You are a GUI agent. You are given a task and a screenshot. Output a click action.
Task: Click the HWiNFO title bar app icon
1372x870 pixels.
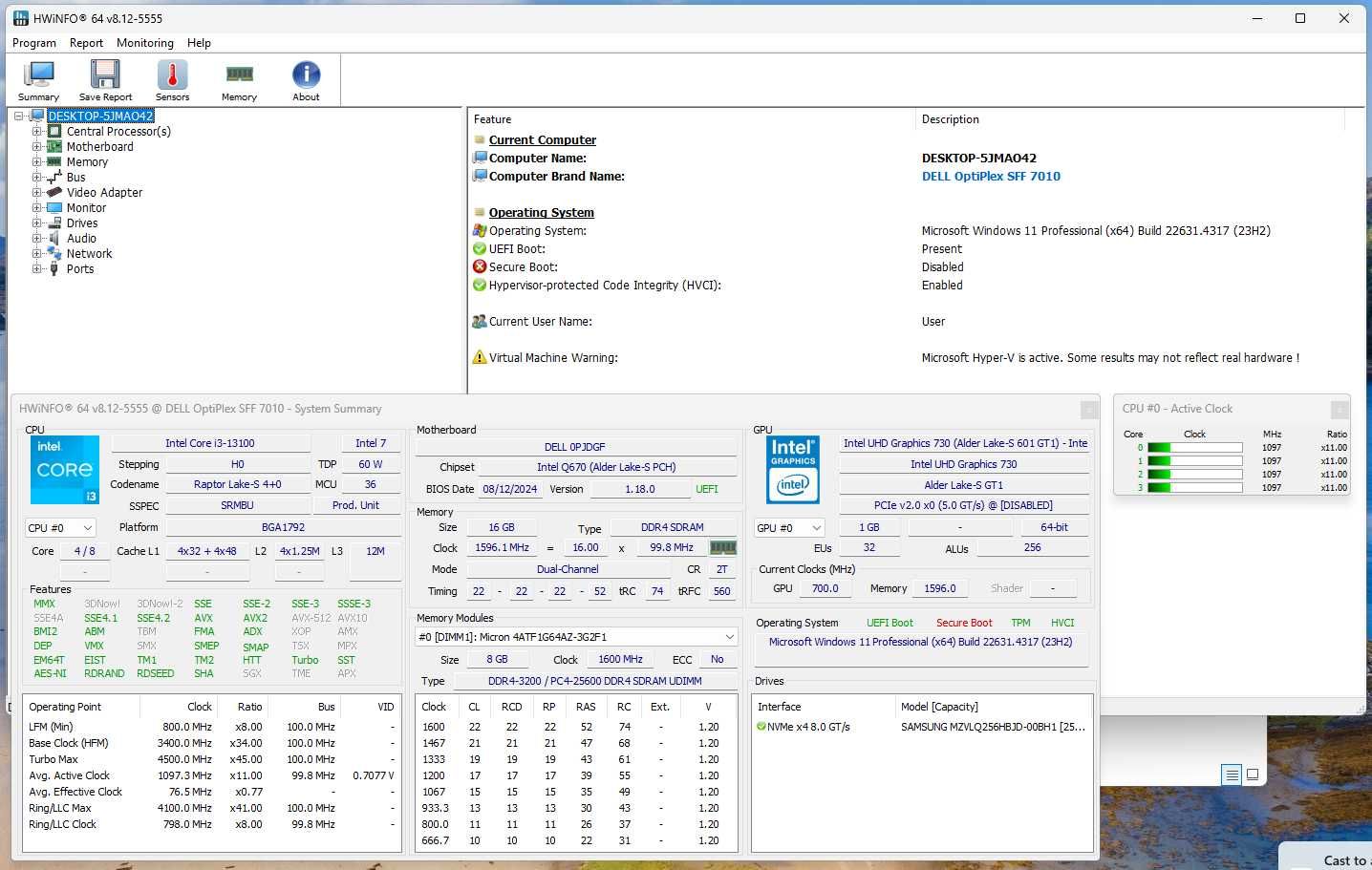pos(21,18)
